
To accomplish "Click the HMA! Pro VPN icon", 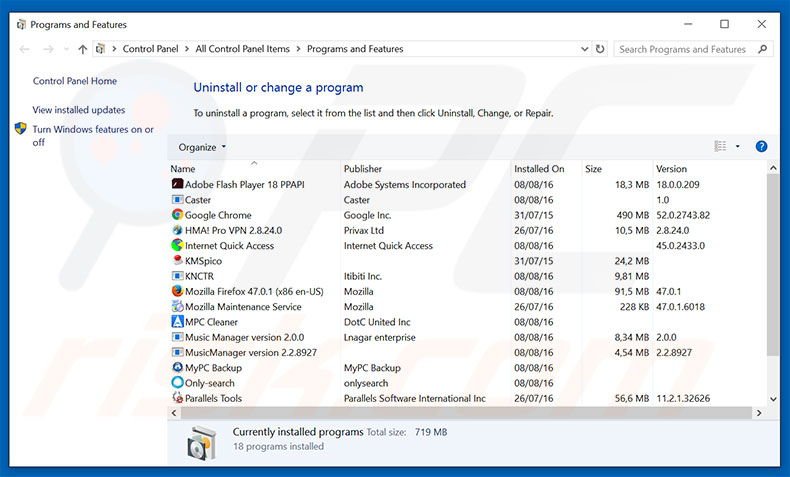I will (x=177, y=230).
